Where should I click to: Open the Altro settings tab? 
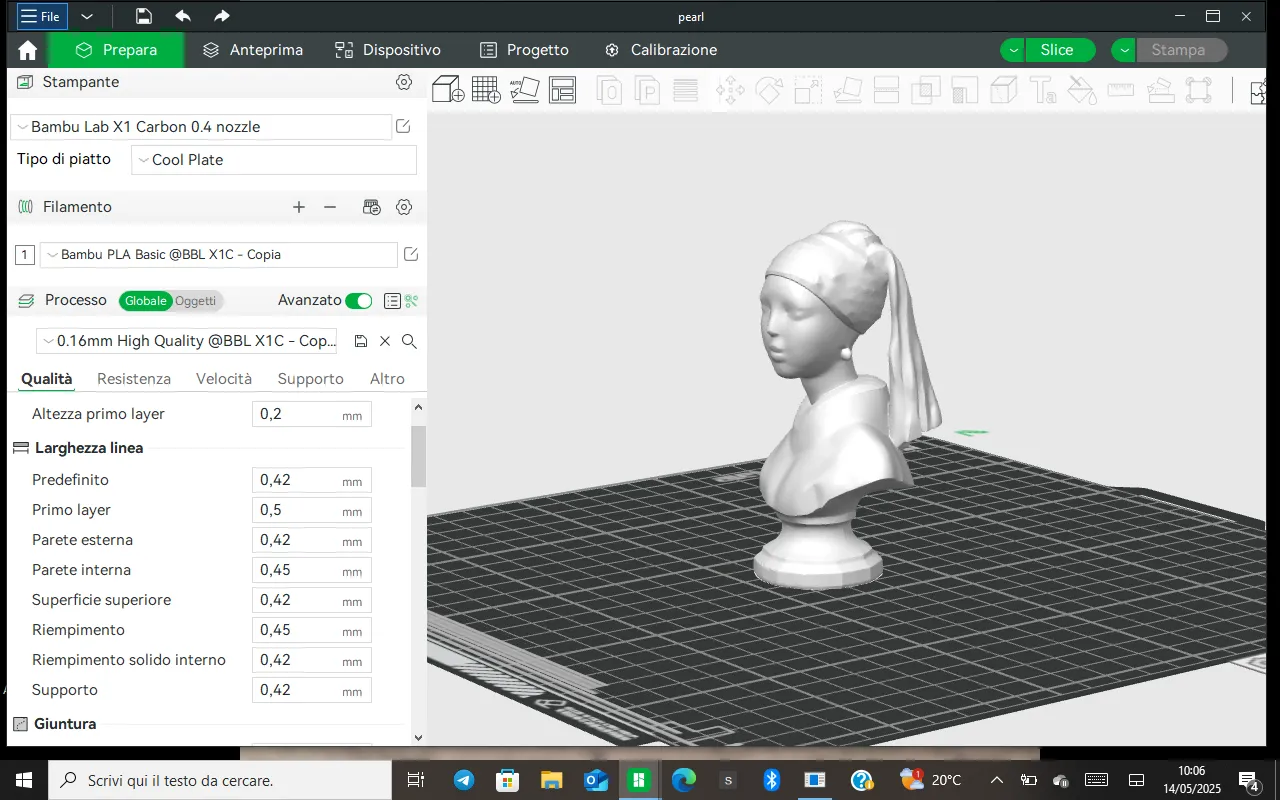[x=387, y=379]
